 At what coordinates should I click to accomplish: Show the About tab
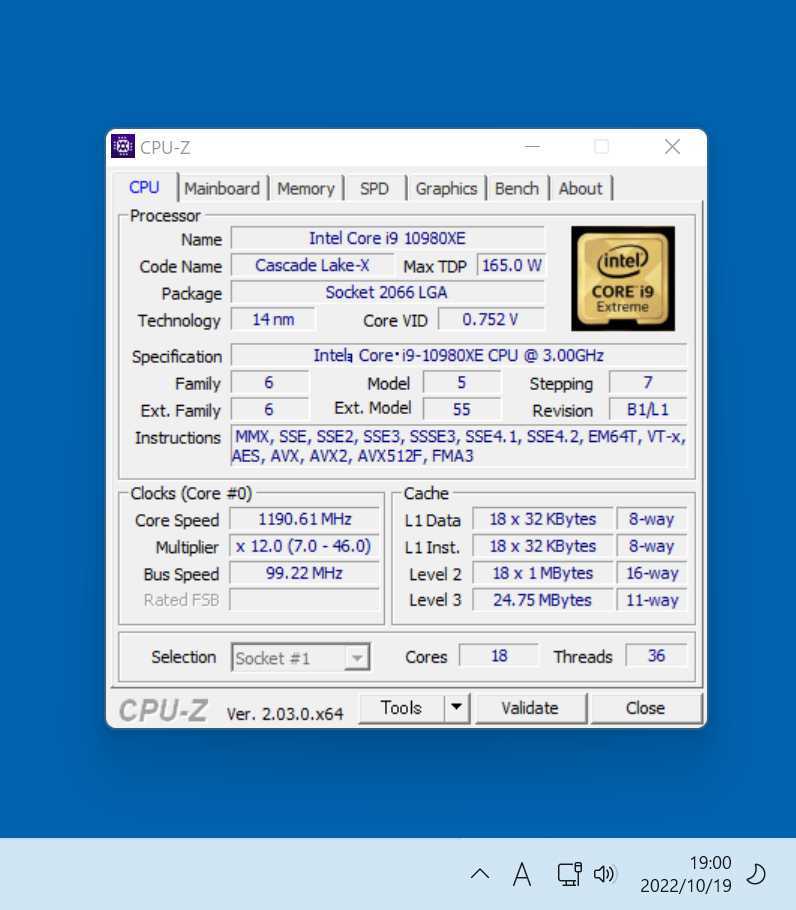coord(580,189)
